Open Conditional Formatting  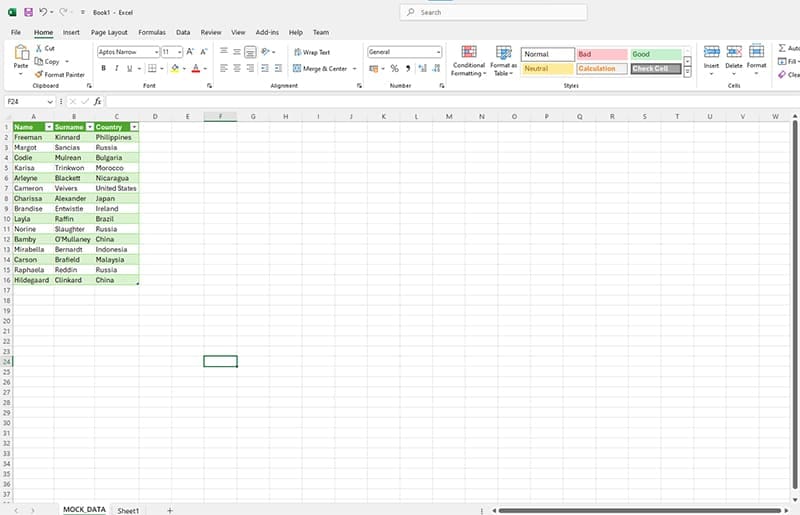[468, 60]
